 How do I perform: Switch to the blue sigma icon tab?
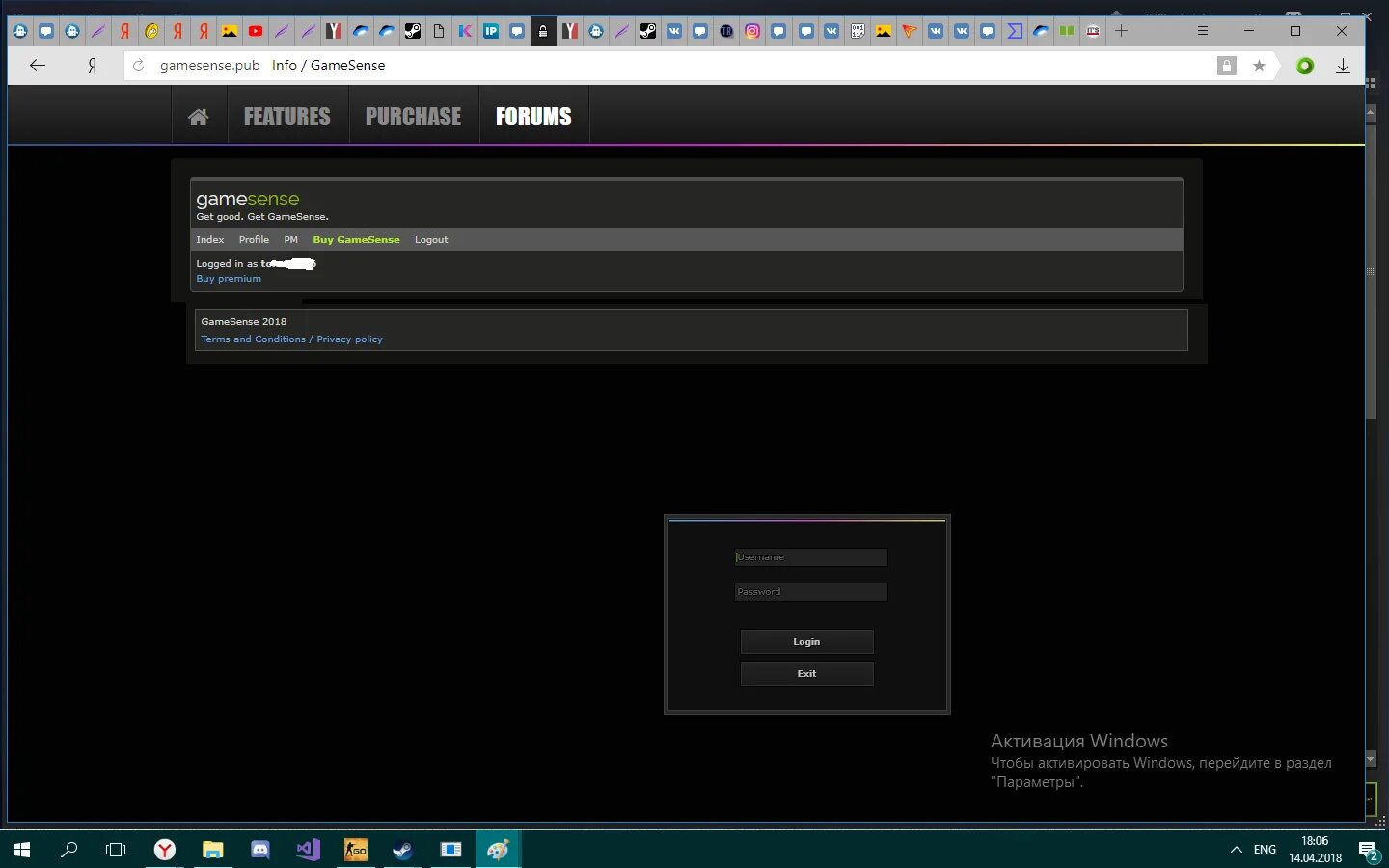[1015, 31]
